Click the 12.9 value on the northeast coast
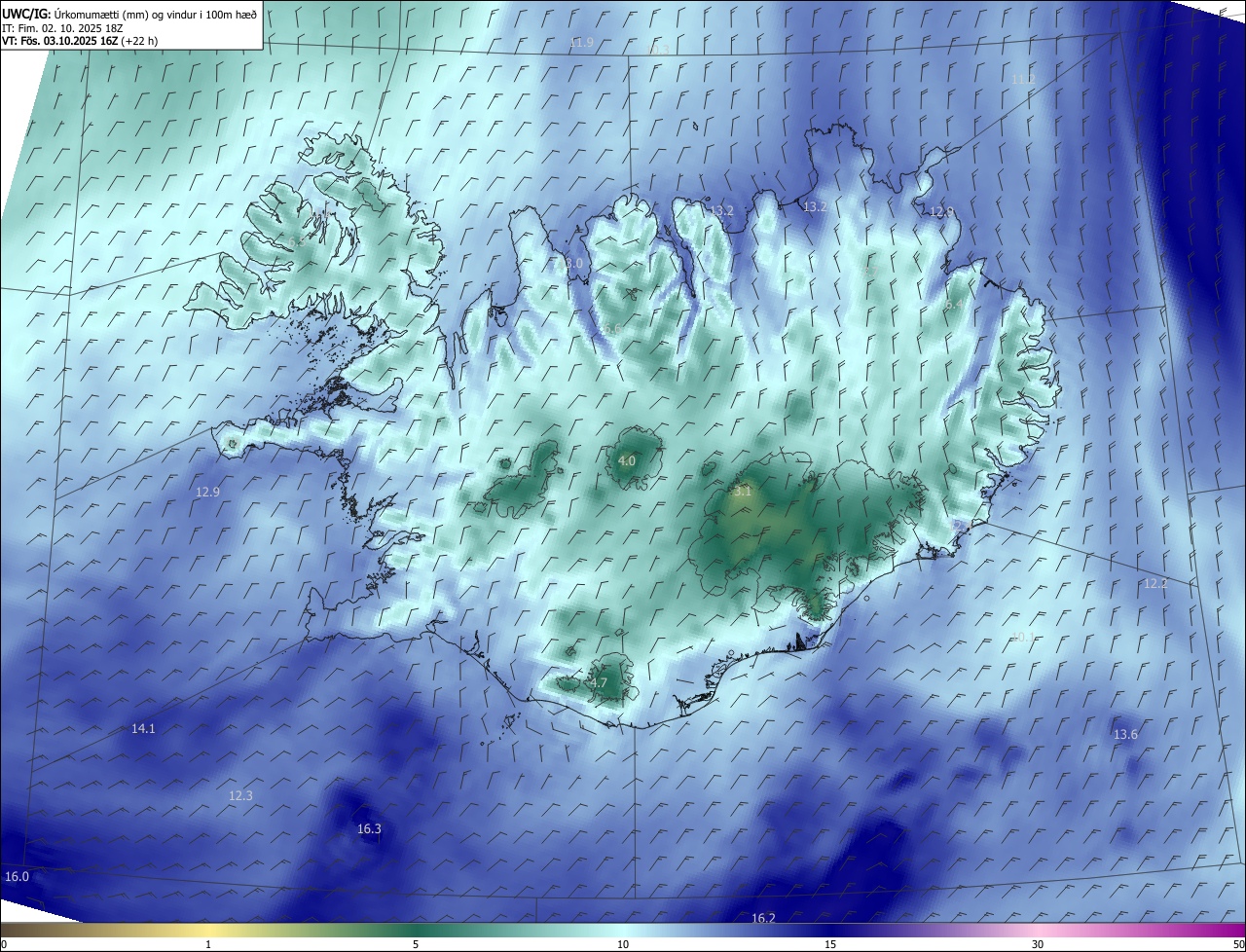 pyautogui.click(x=941, y=212)
